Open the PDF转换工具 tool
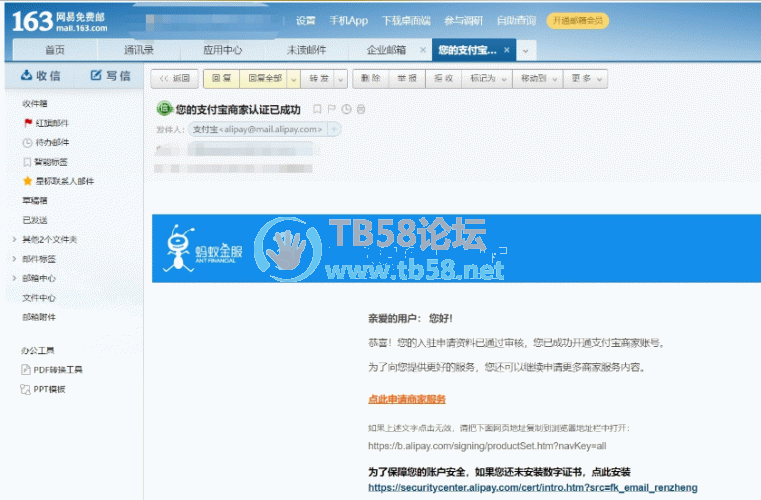 pos(51,370)
